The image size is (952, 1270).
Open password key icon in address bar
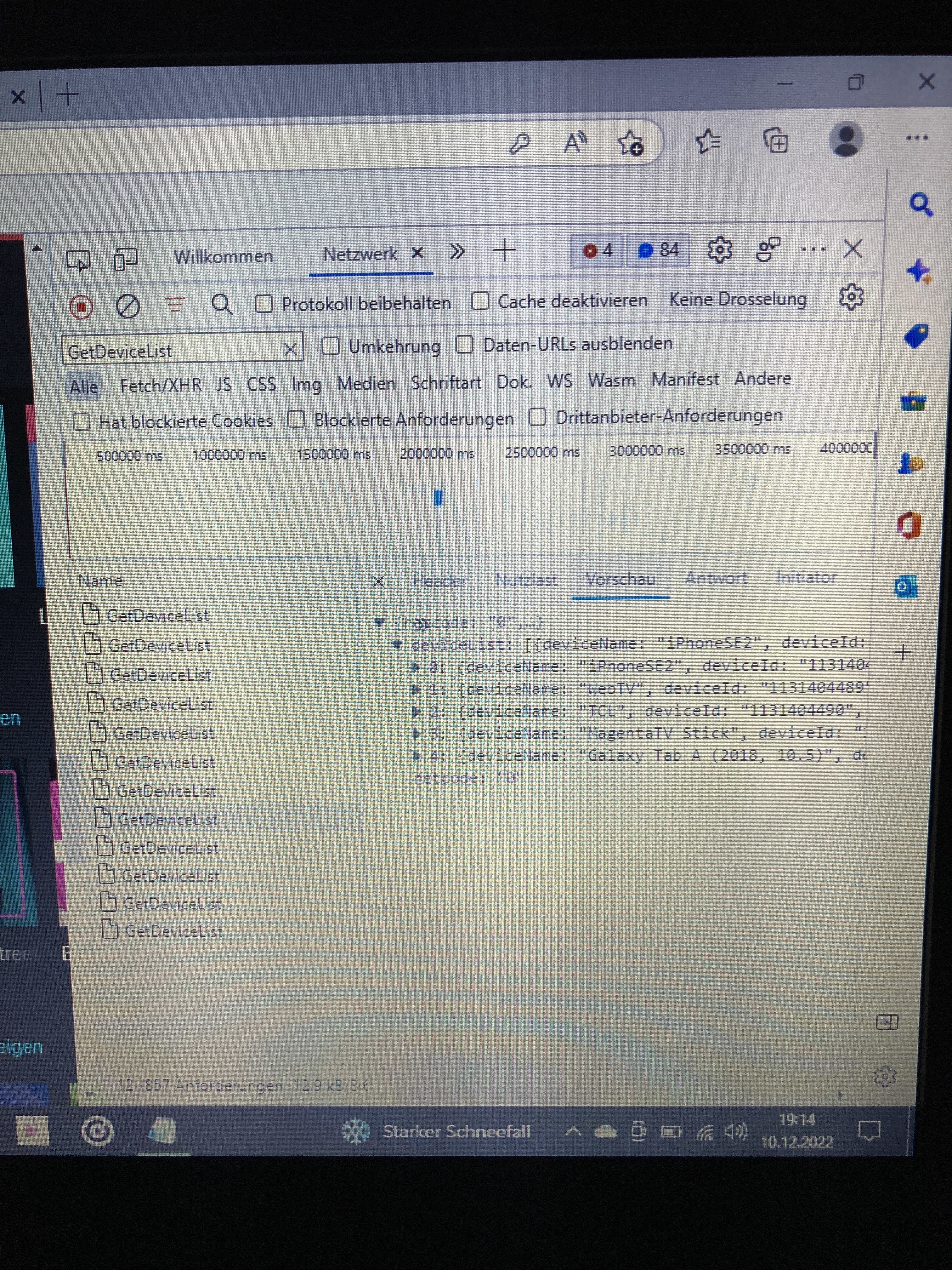tap(520, 143)
